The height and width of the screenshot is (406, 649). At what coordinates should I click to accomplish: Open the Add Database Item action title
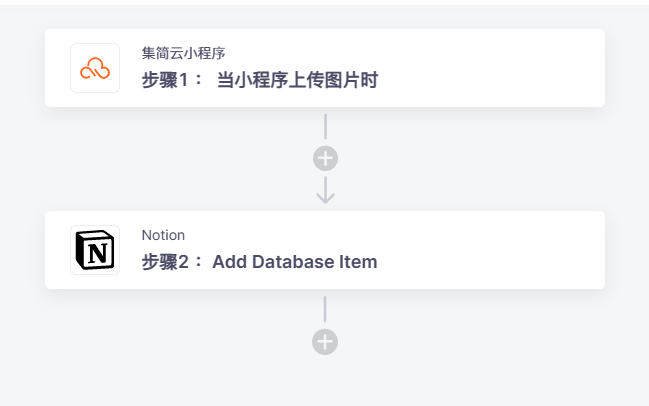(x=294, y=262)
